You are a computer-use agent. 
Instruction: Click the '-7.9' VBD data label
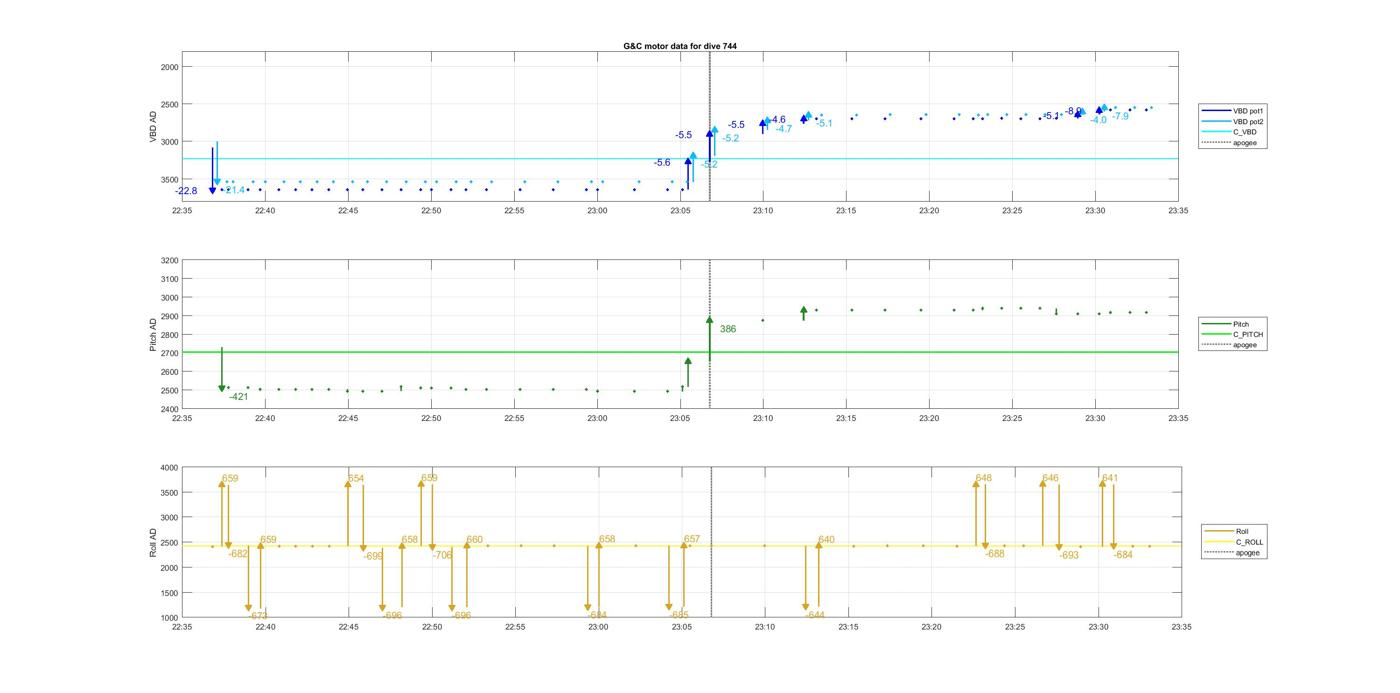pyautogui.click(x=1120, y=116)
